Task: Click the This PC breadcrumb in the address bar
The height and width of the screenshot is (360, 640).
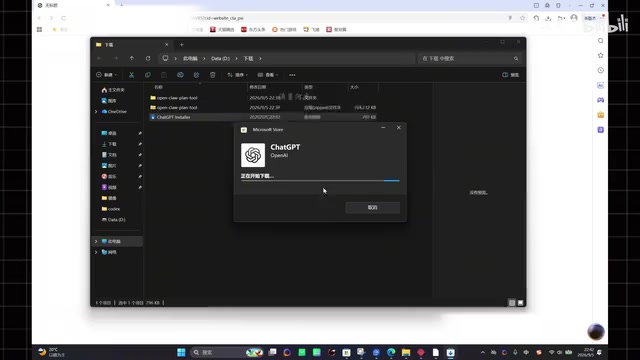Action: point(190,58)
